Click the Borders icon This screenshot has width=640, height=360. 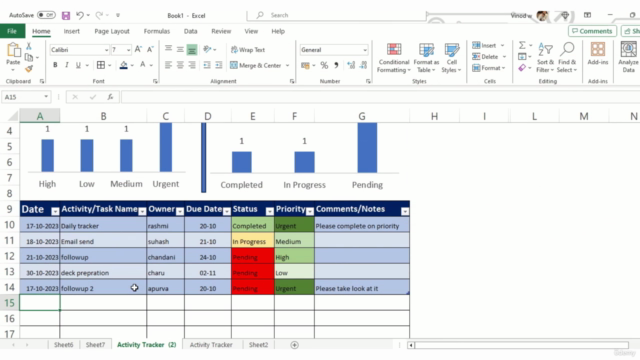pos(101,65)
